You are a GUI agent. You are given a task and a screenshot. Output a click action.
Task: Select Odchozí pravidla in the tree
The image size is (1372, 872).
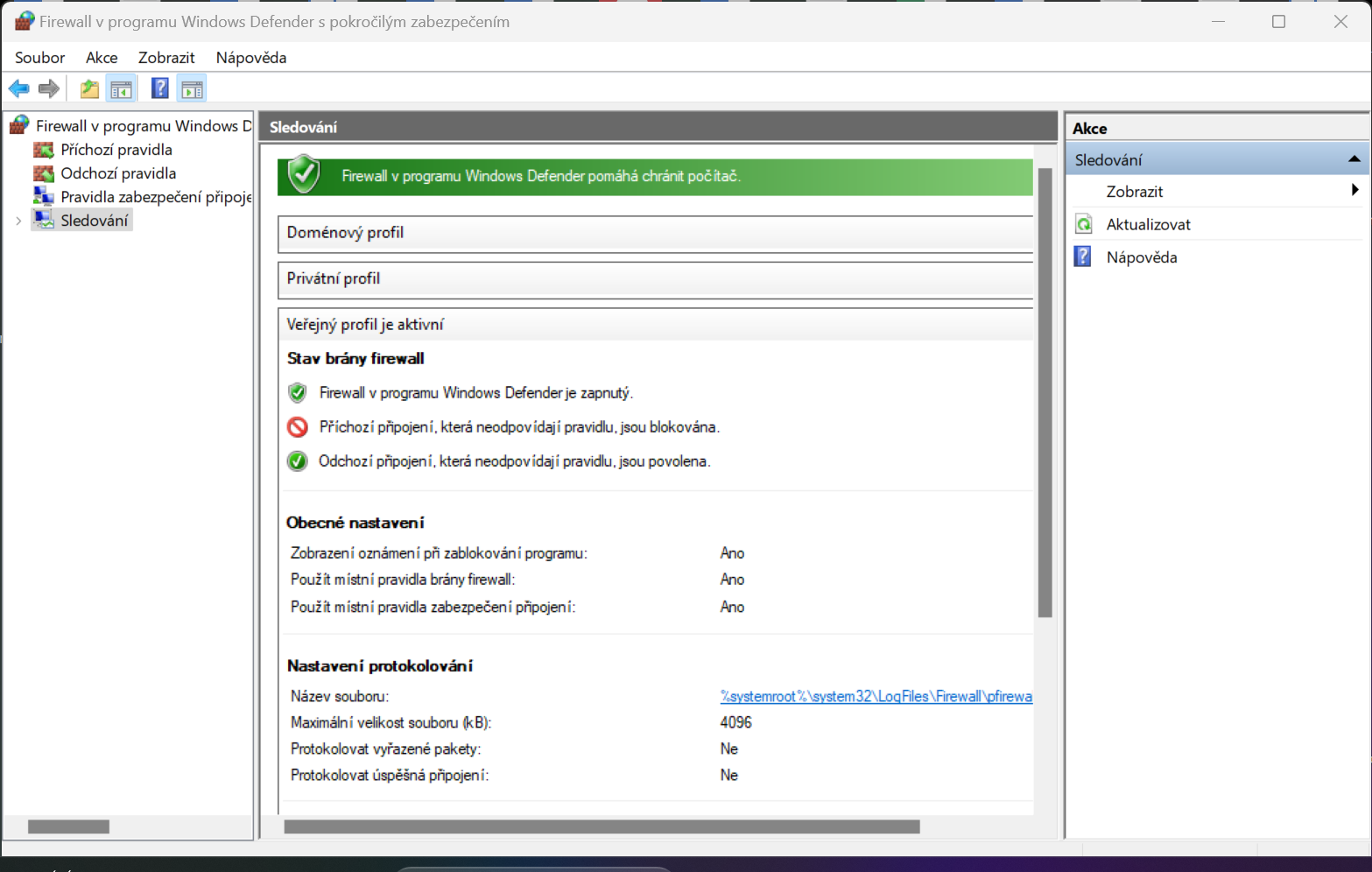118,173
